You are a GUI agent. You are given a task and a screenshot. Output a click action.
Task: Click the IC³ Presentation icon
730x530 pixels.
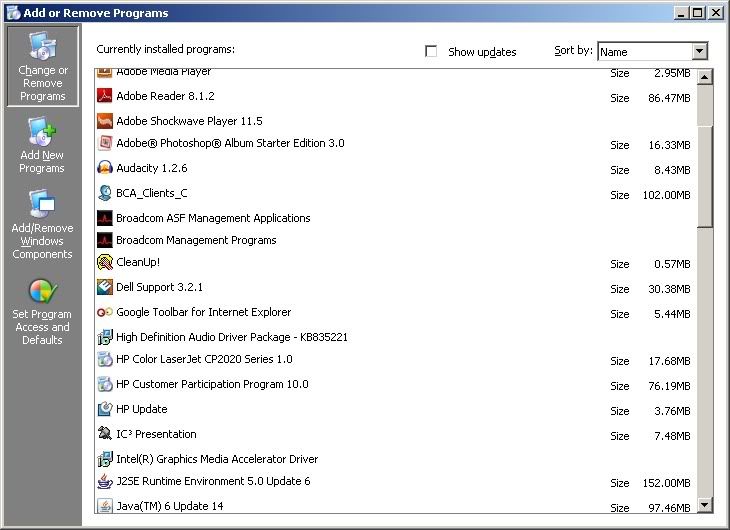(105, 434)
